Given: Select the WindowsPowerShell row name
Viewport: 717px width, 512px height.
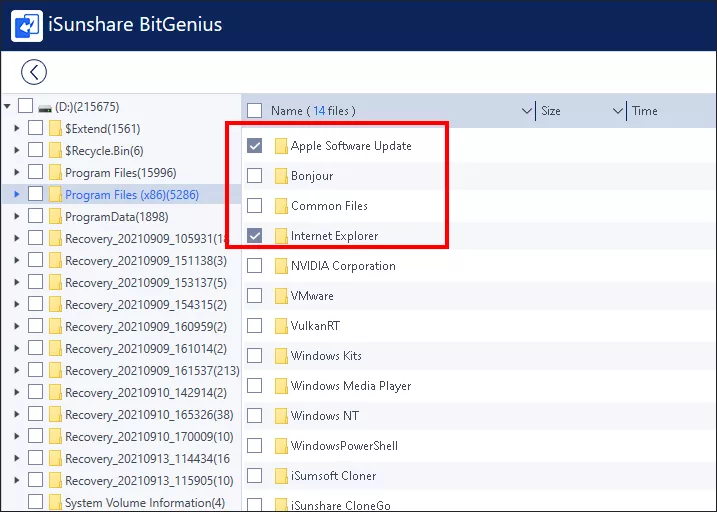Looking at the screenshot, I should pos(344,446).
